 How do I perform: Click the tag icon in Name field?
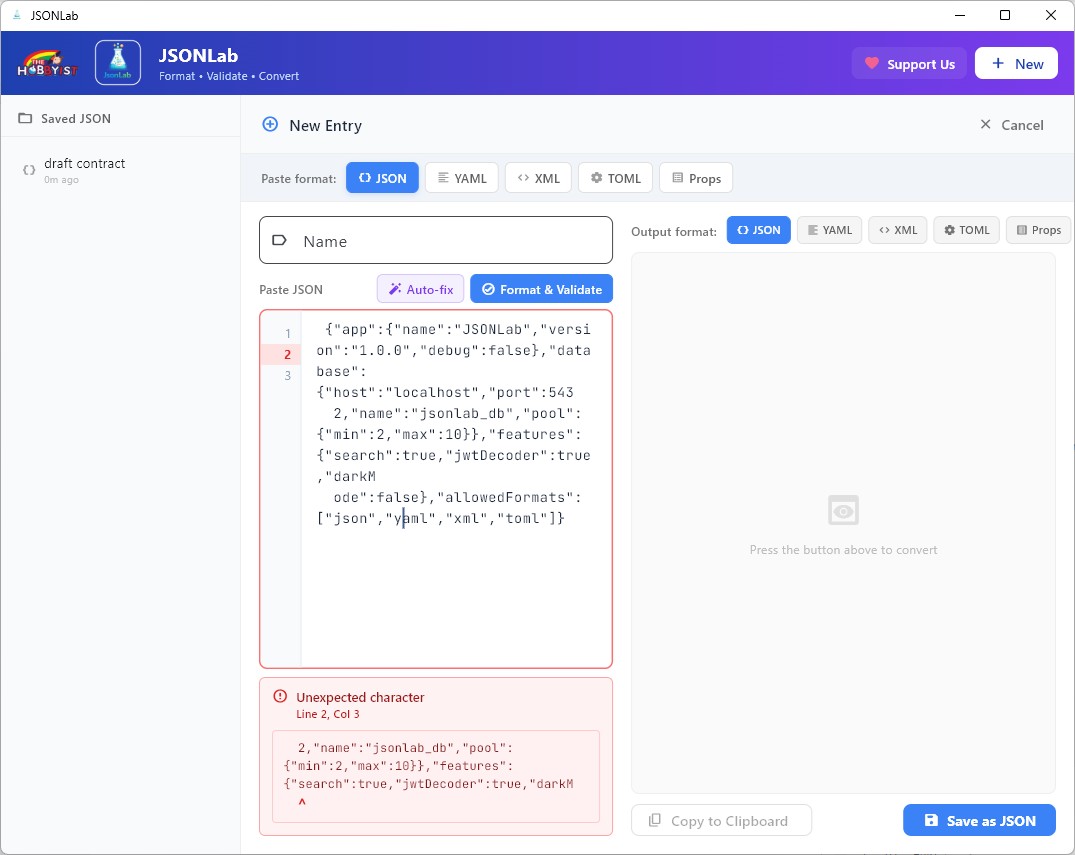click(280, 241)
